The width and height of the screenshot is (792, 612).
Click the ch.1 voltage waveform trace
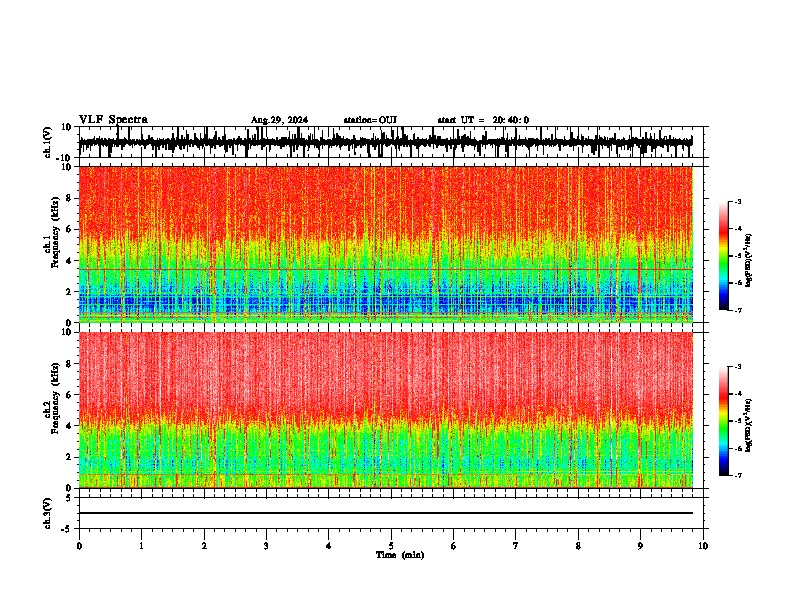click(385, 142)
